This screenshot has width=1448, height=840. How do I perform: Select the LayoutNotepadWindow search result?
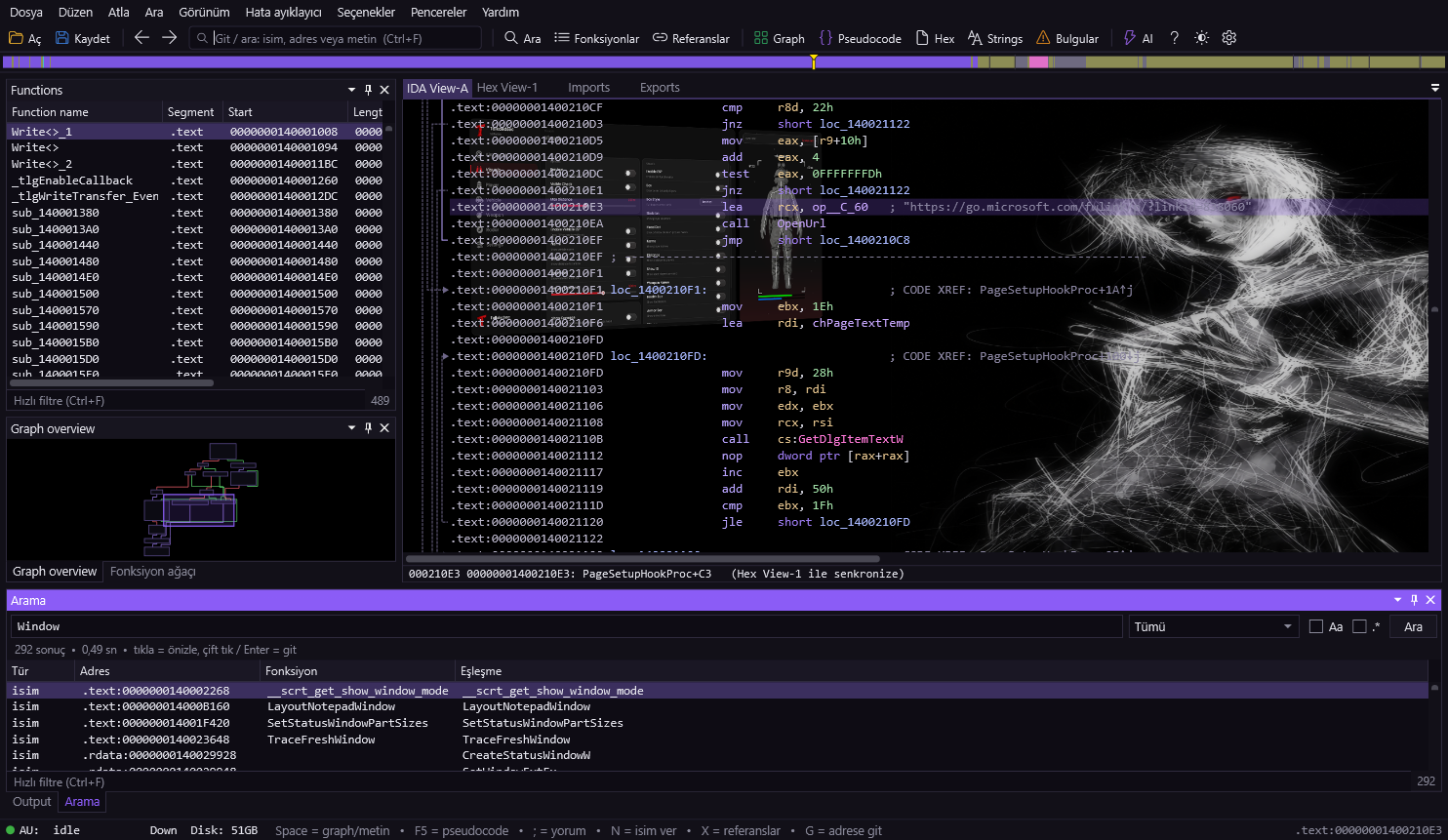click(717, 706)
